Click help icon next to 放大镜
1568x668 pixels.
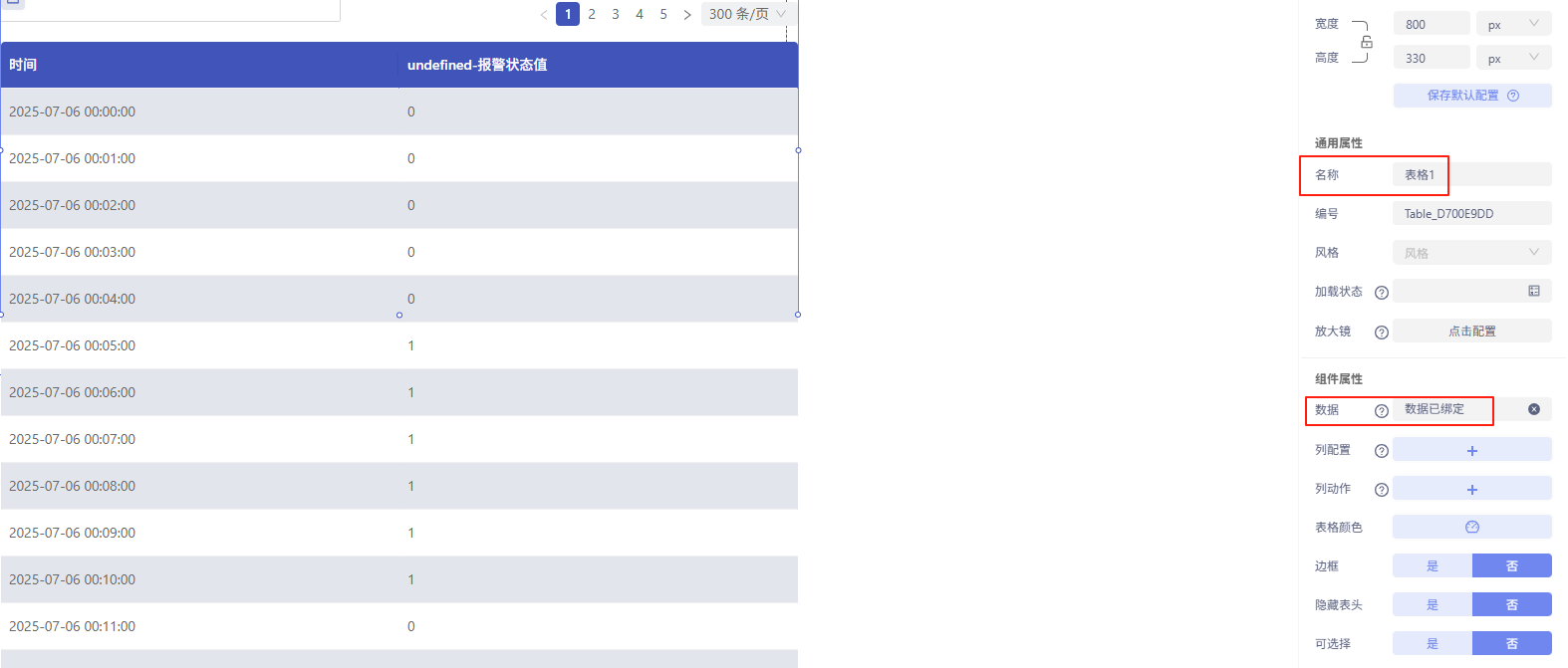point(1382,333)
